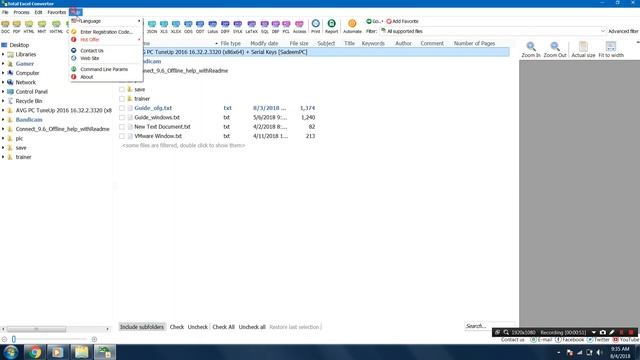This screenshot has height=360, width=640.
Task: Open the Filter dropdown arrow
Action: [x=602, y=31]
